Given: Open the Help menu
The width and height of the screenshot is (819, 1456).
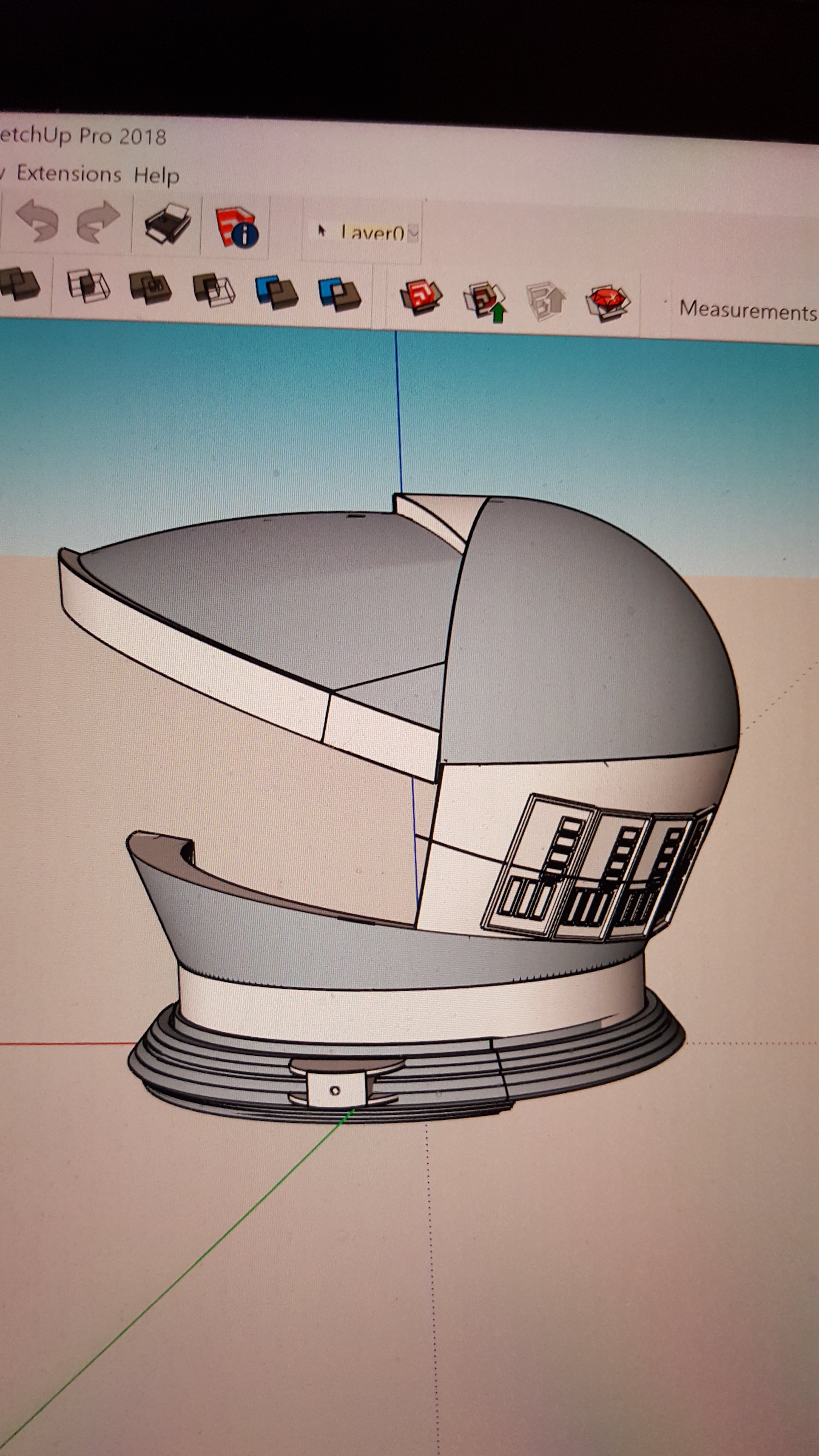Looking at the screenshot, I should [157, 176].
